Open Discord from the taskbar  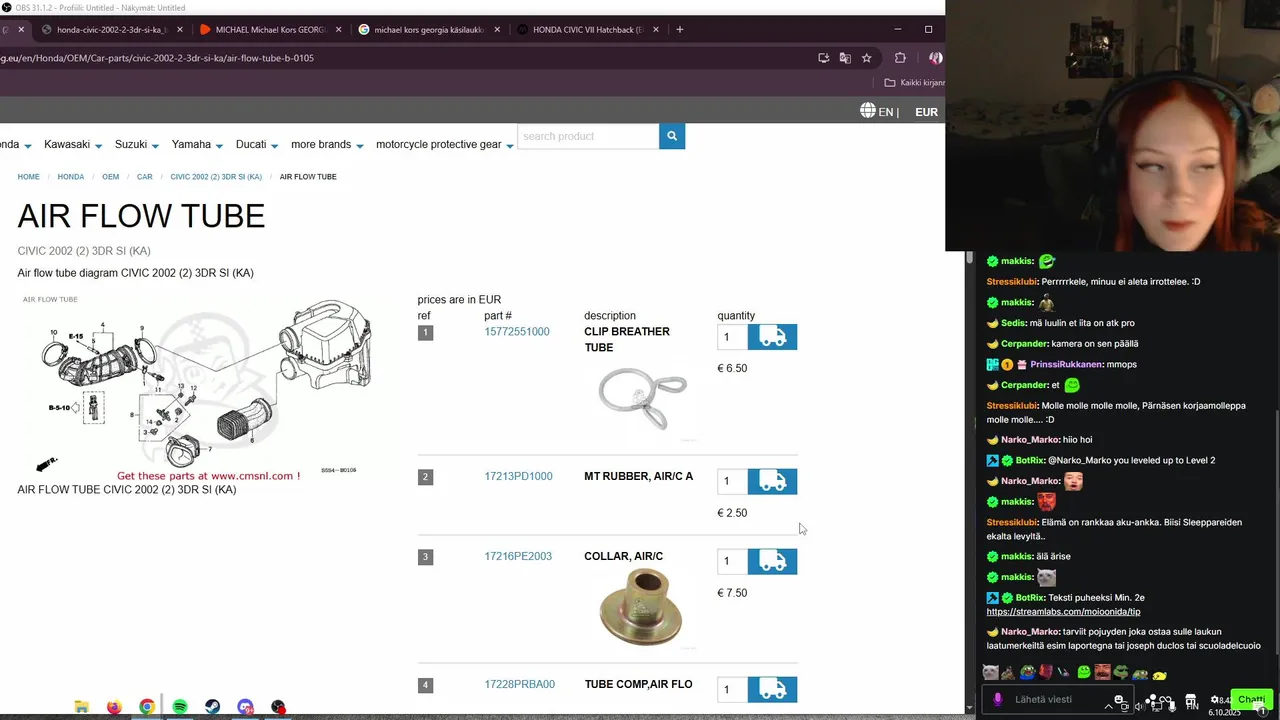tap(246, 707)
